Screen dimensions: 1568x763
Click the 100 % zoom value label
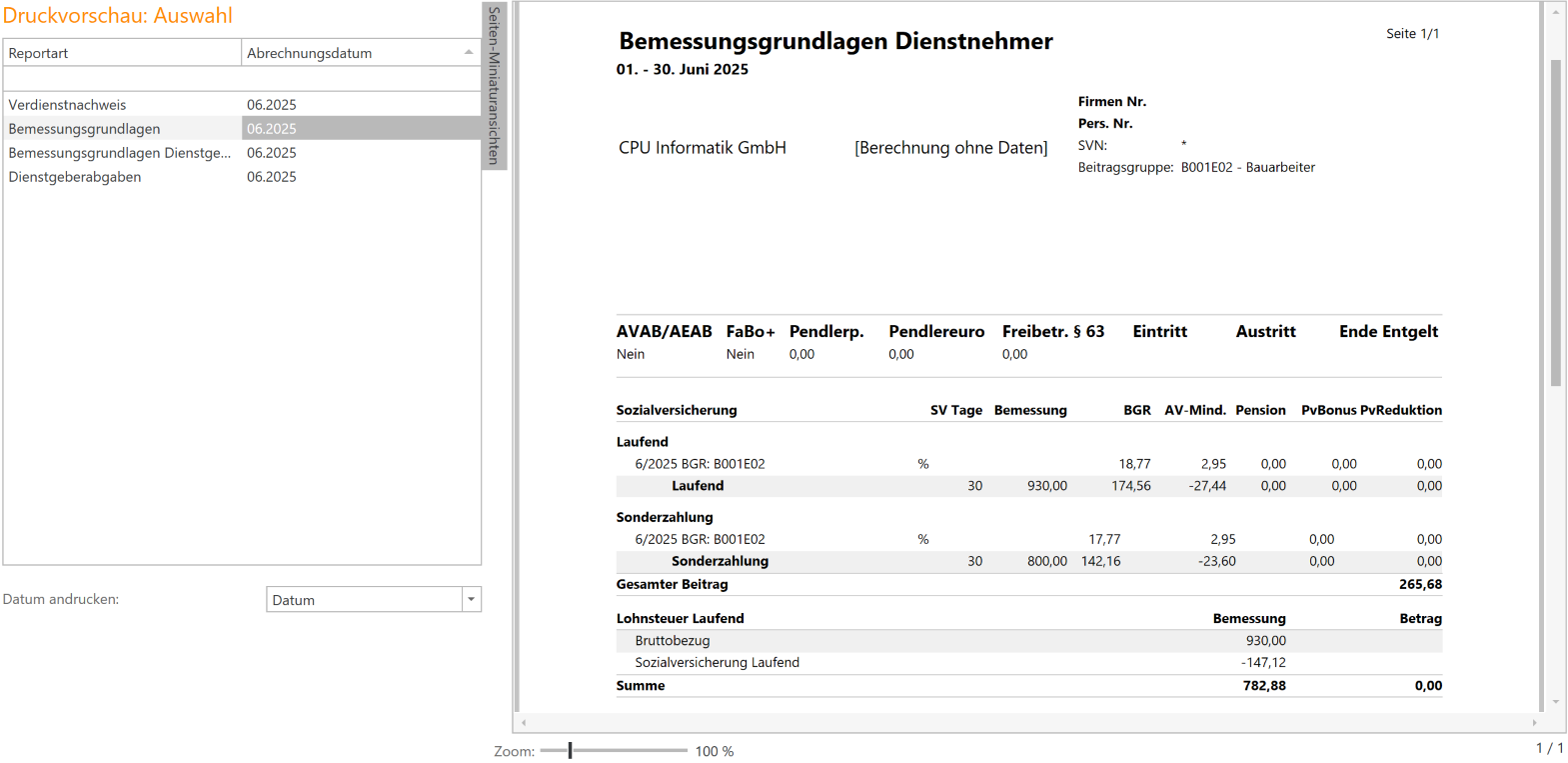(x=715, y=751)
